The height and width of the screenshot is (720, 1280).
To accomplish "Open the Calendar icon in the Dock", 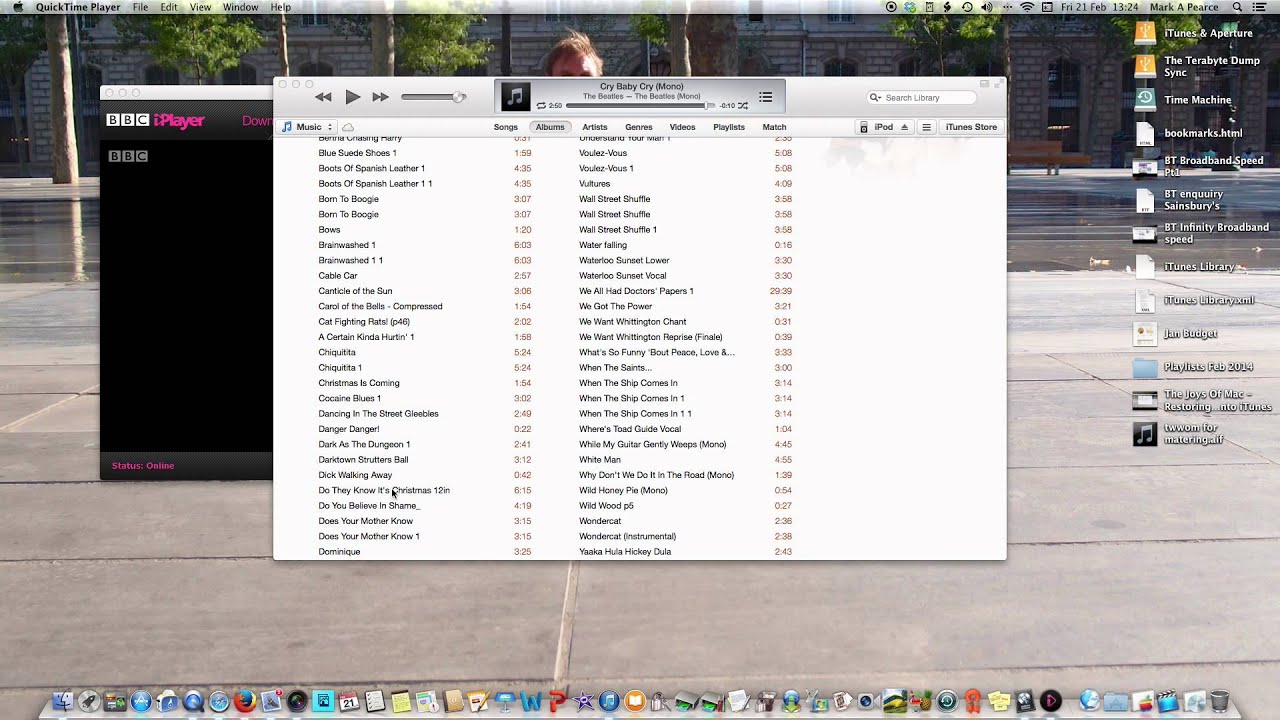I will [x=349, y=701].
